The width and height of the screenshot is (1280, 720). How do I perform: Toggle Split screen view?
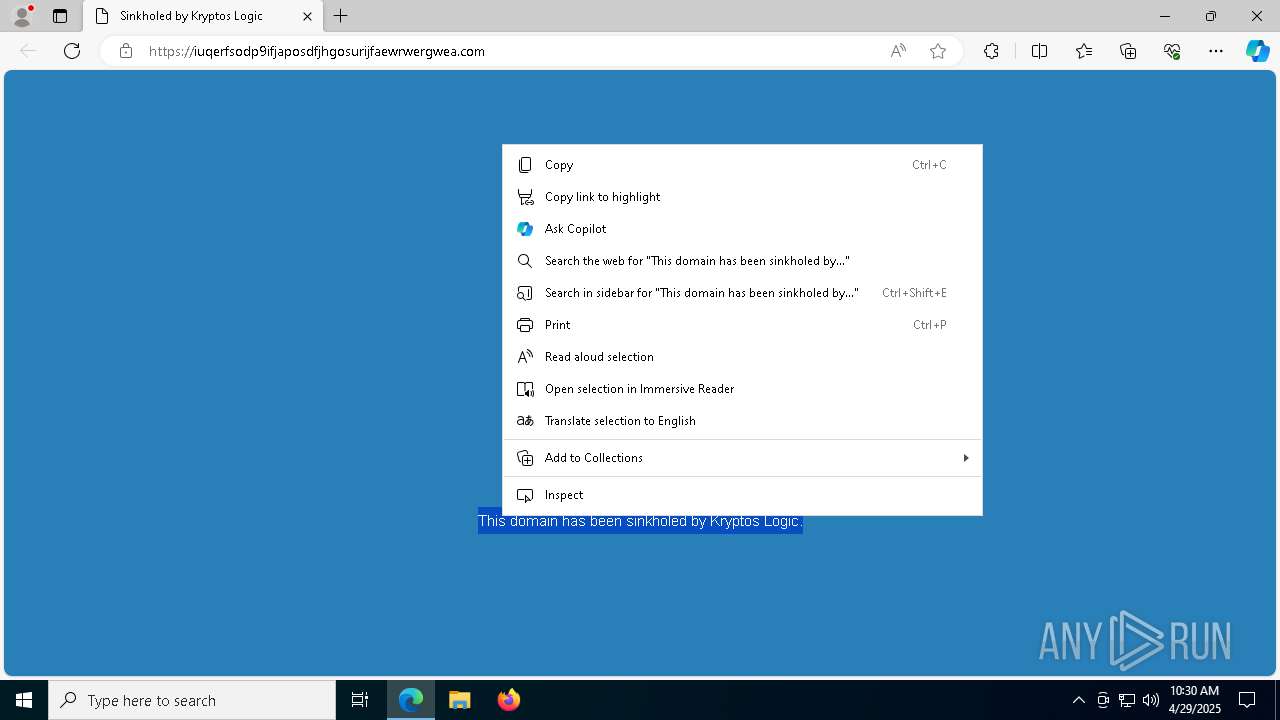pyautogui.click(x=1039, y=51)
